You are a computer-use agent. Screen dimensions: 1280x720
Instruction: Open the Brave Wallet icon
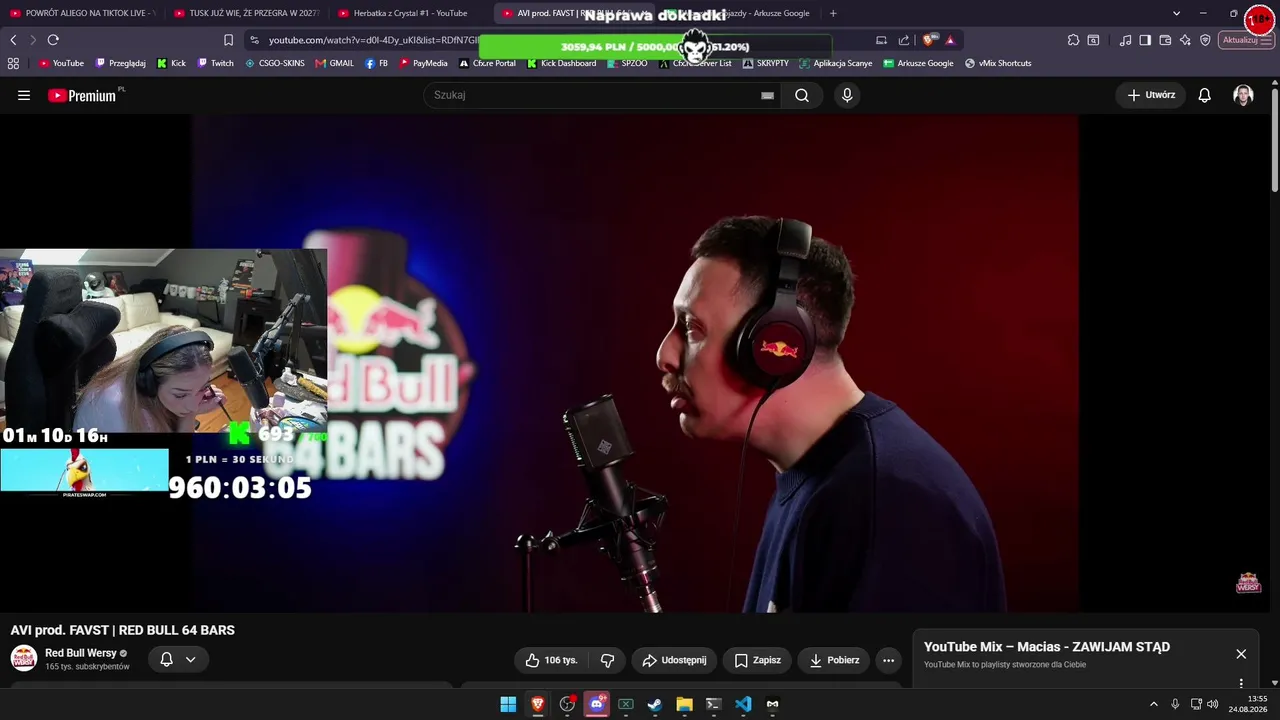coord(1165,40)
